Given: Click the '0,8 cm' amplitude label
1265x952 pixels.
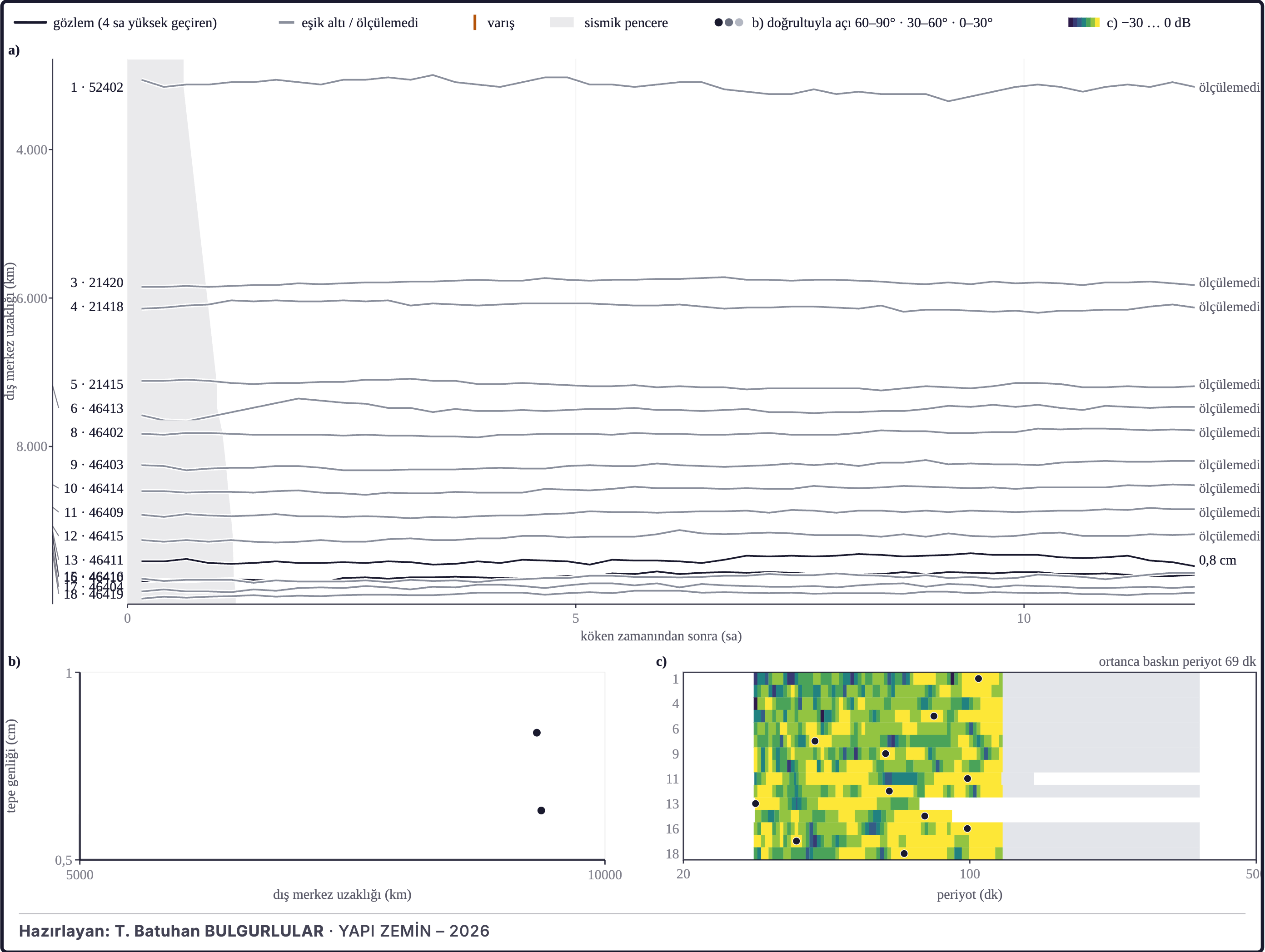Looking at the screenshot, I should (x=1218, y=560).
